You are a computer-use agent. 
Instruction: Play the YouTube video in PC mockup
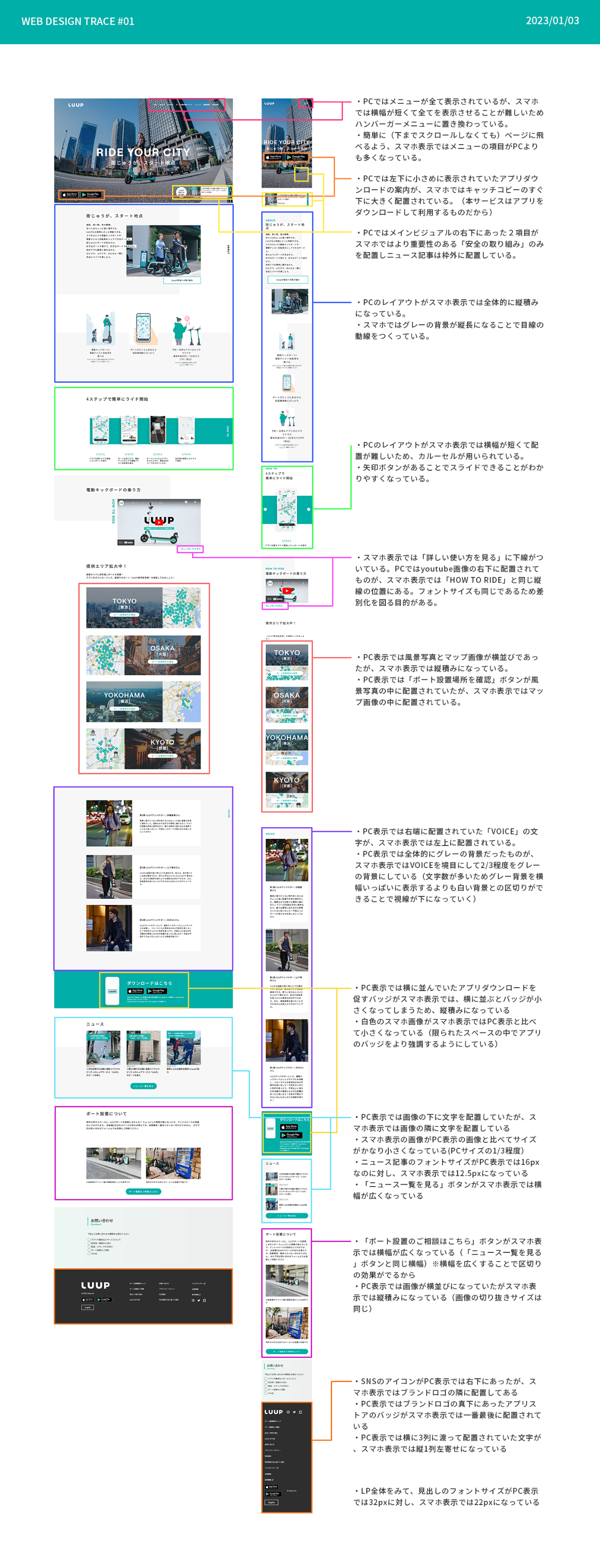point(159,522)
